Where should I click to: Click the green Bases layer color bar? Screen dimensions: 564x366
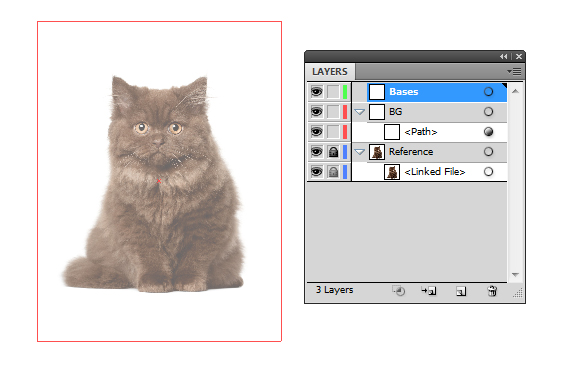coord(345,92)
